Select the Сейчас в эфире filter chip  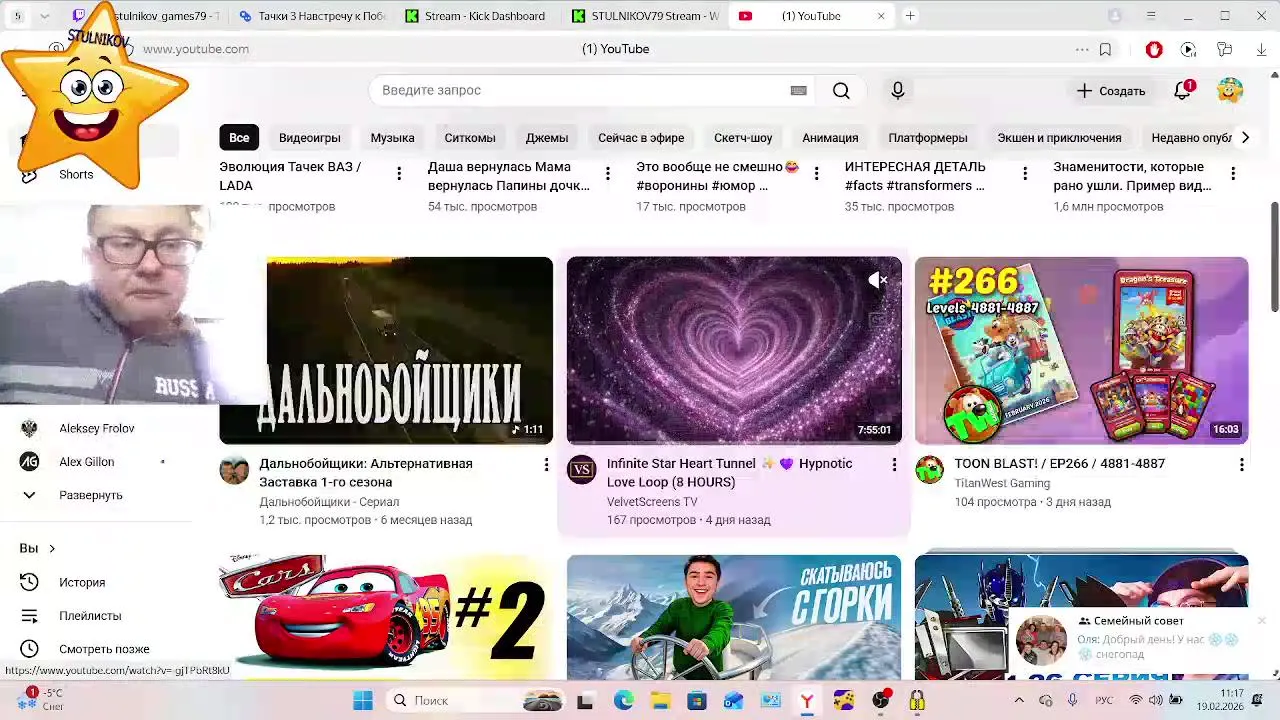pyautogui.click(x=641, y=138)
